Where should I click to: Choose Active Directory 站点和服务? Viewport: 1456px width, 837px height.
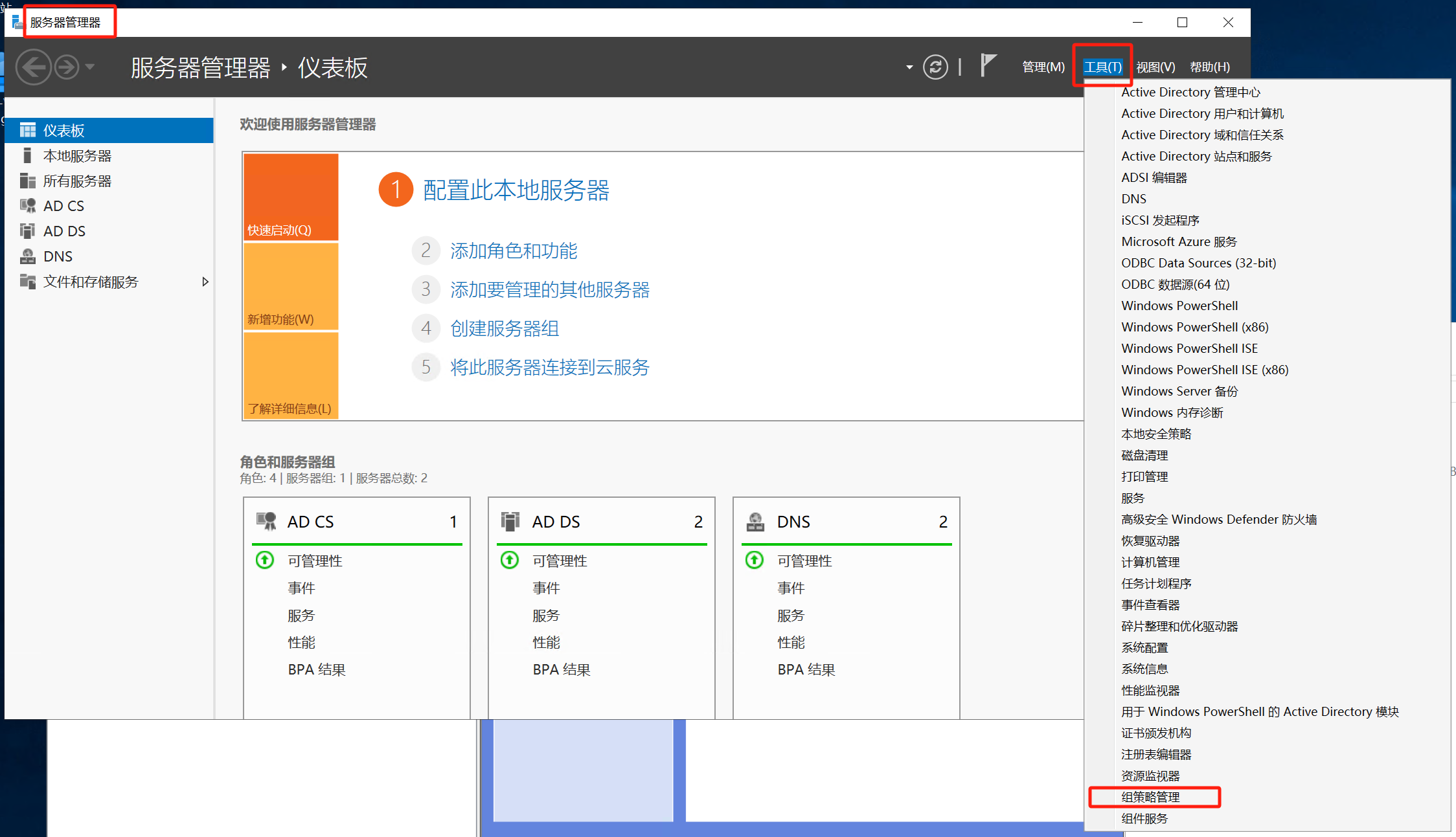click(x=1196, y=156)
